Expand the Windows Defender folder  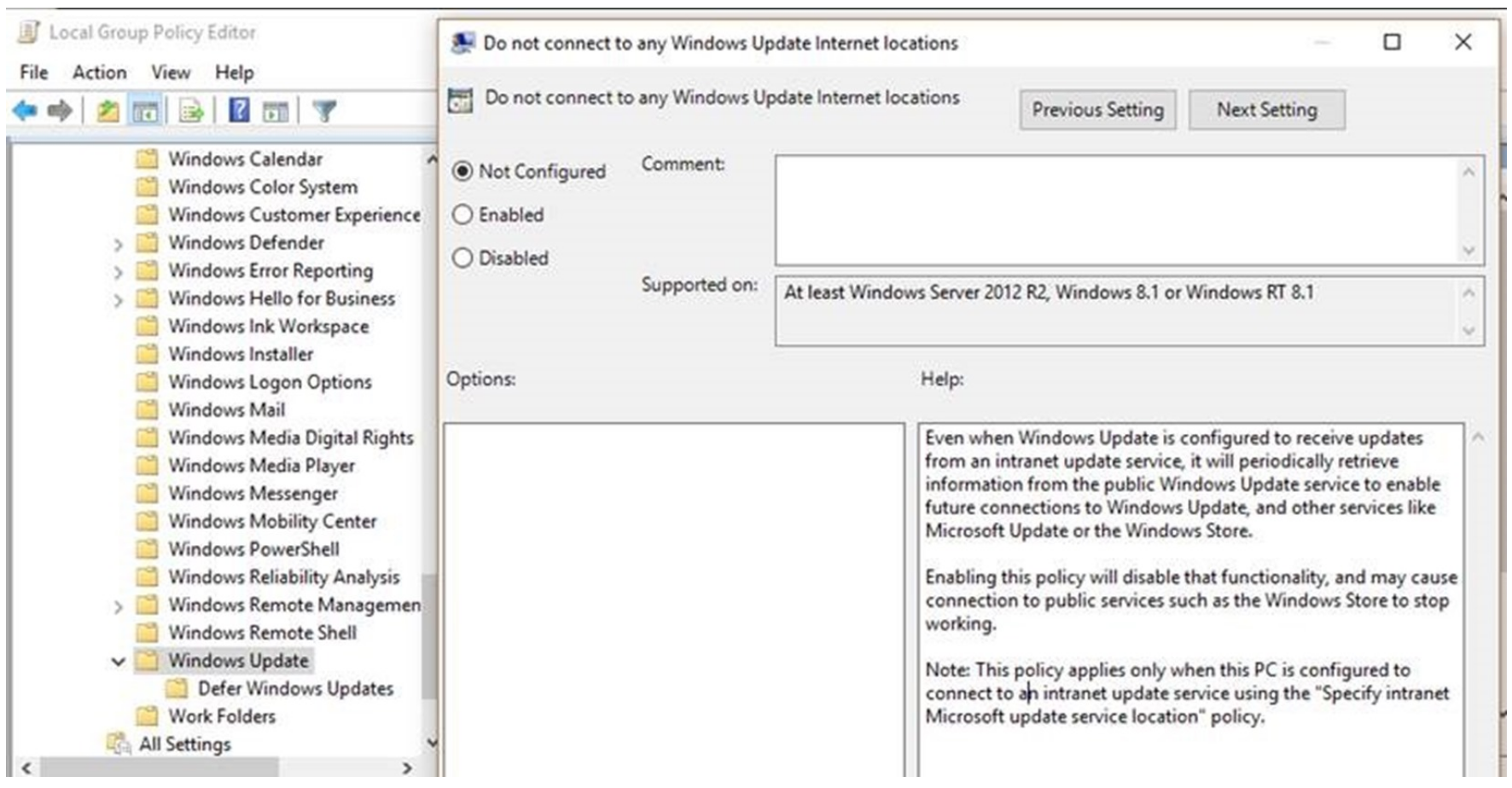(x=118, y=245)
